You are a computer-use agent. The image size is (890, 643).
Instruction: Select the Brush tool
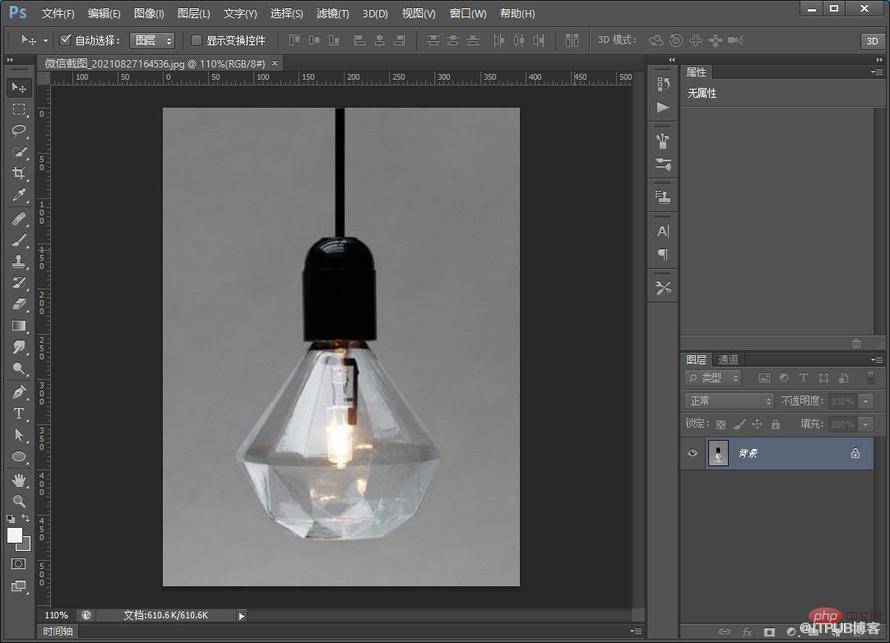click(x=19, y=240)
